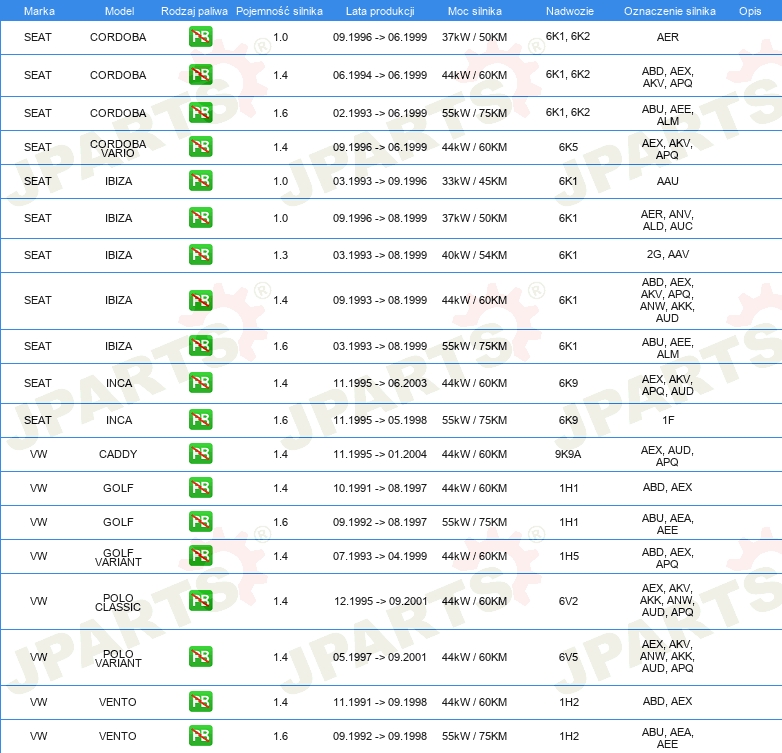The height and width of the screenshot is (753, 782).
Task: Click the Oznaczenie silnika header
Action: pos(669,11)
